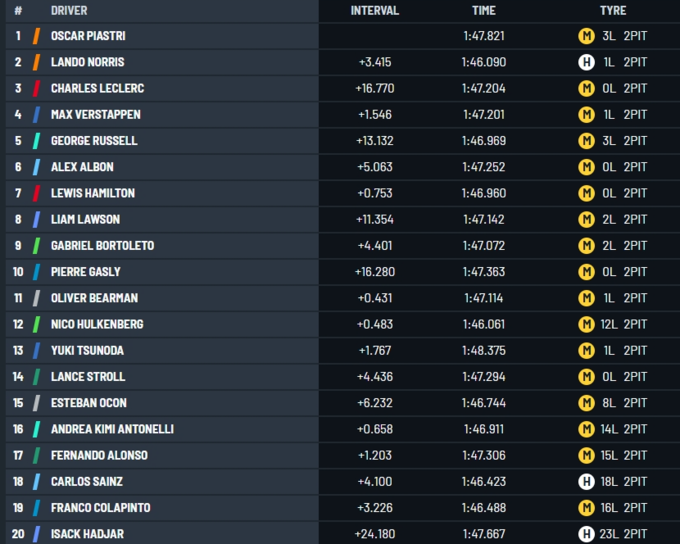Viewport: 680px width, 544px height.
Task: Click Oscar Piastri's medium tyre icon
Action: pos(586,36)
